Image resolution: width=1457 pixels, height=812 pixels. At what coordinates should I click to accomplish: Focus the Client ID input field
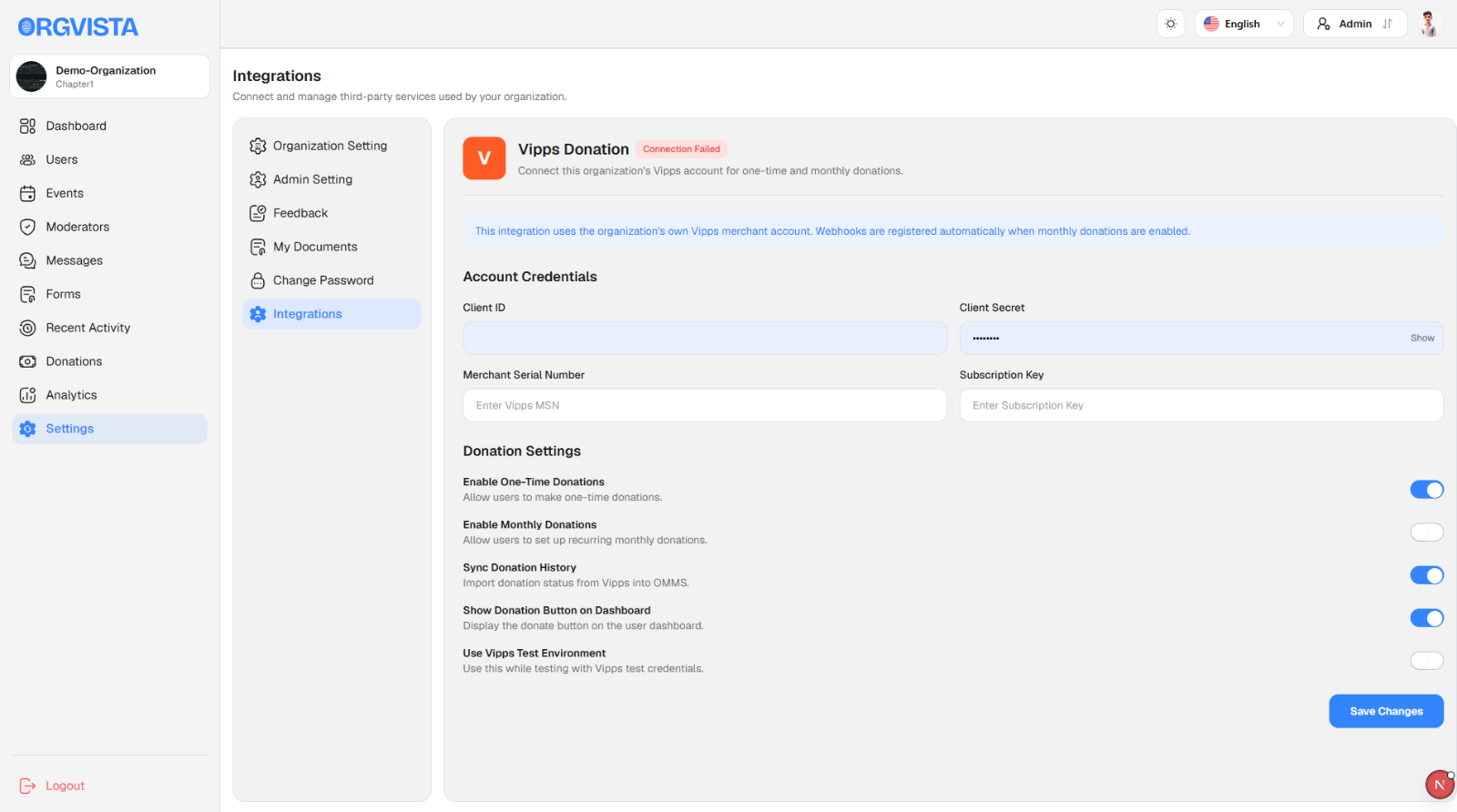(705, 338)
